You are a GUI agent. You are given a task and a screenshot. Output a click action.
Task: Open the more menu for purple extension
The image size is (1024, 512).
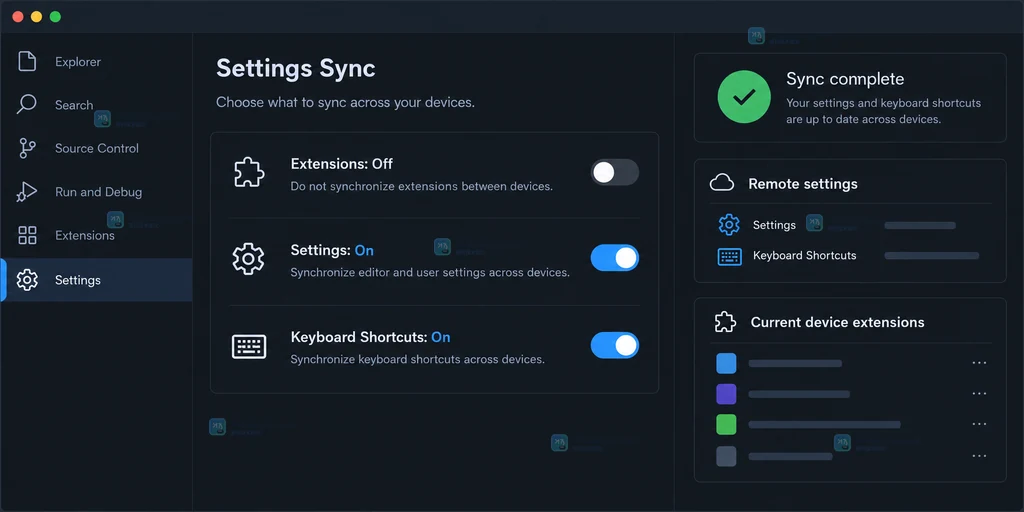[x=979, y=393]
